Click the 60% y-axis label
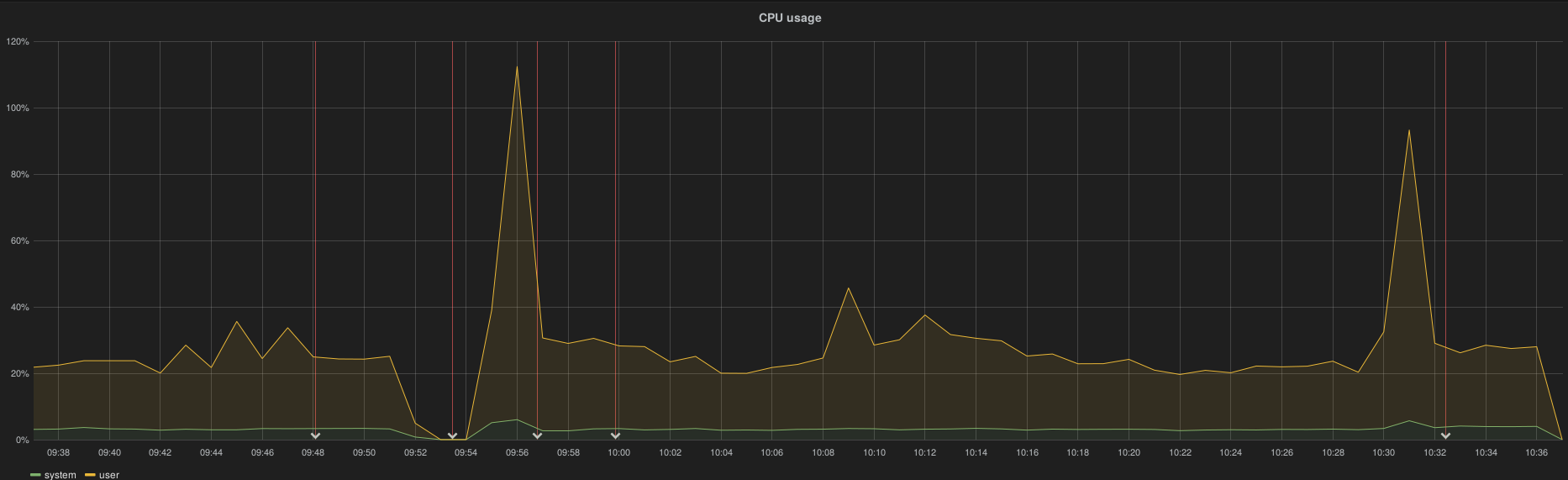Screen dimensions: 1568x480 coord(19,240)
